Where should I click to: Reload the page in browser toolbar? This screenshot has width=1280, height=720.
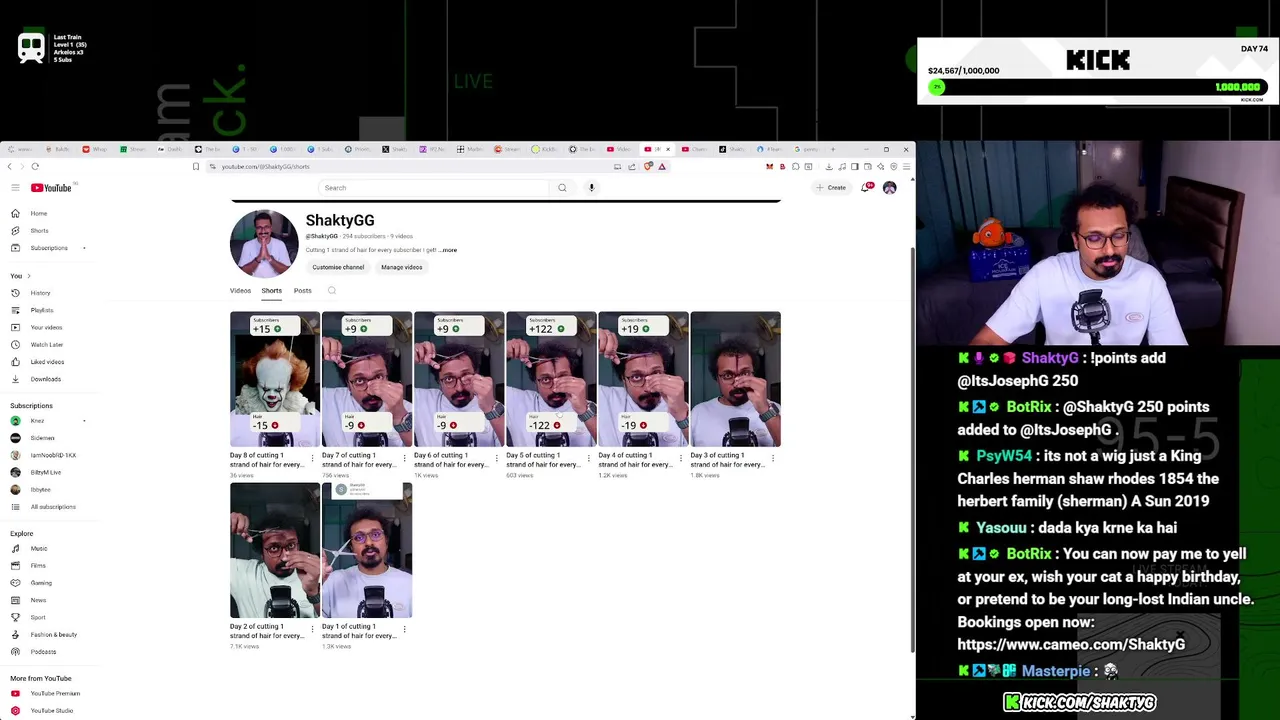coord(35,167)
